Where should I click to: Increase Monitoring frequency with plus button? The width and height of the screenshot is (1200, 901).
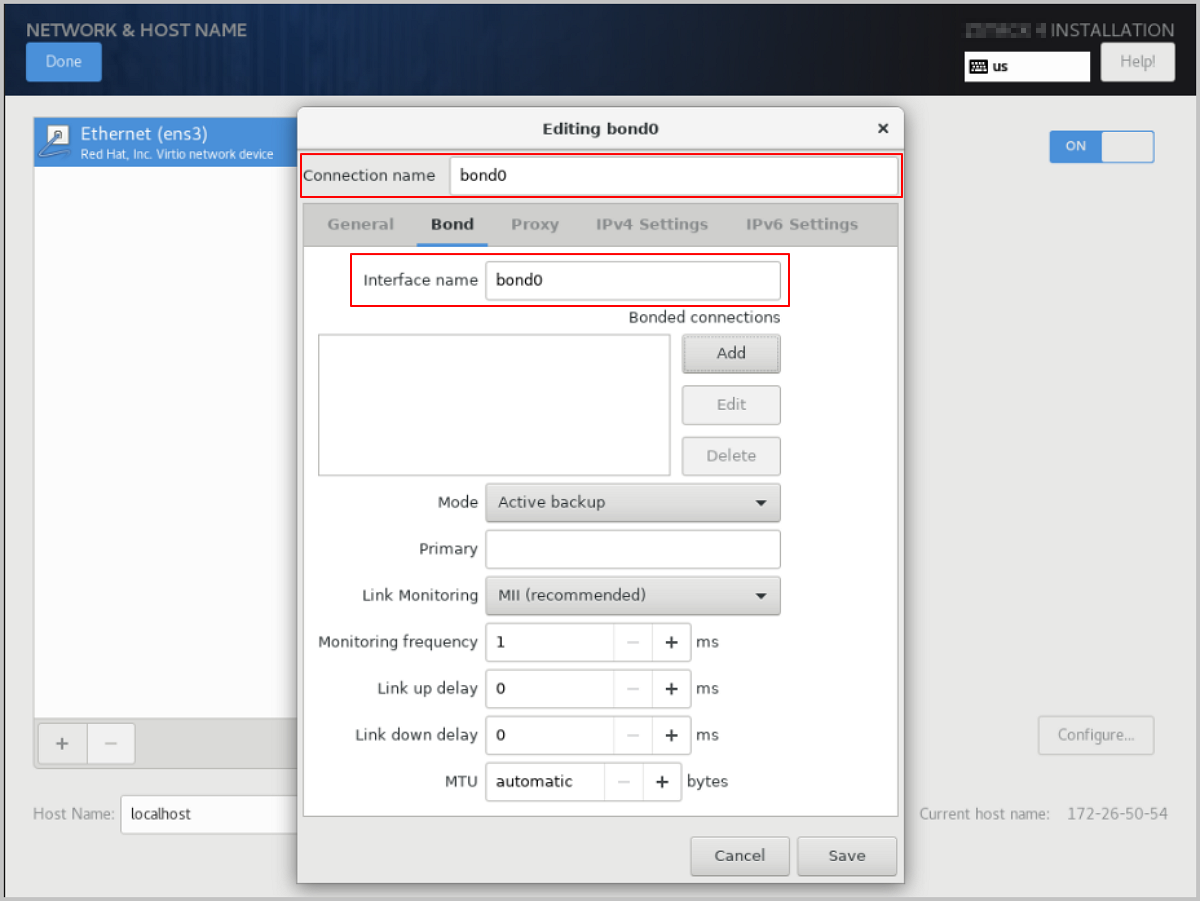pos(671,642)
